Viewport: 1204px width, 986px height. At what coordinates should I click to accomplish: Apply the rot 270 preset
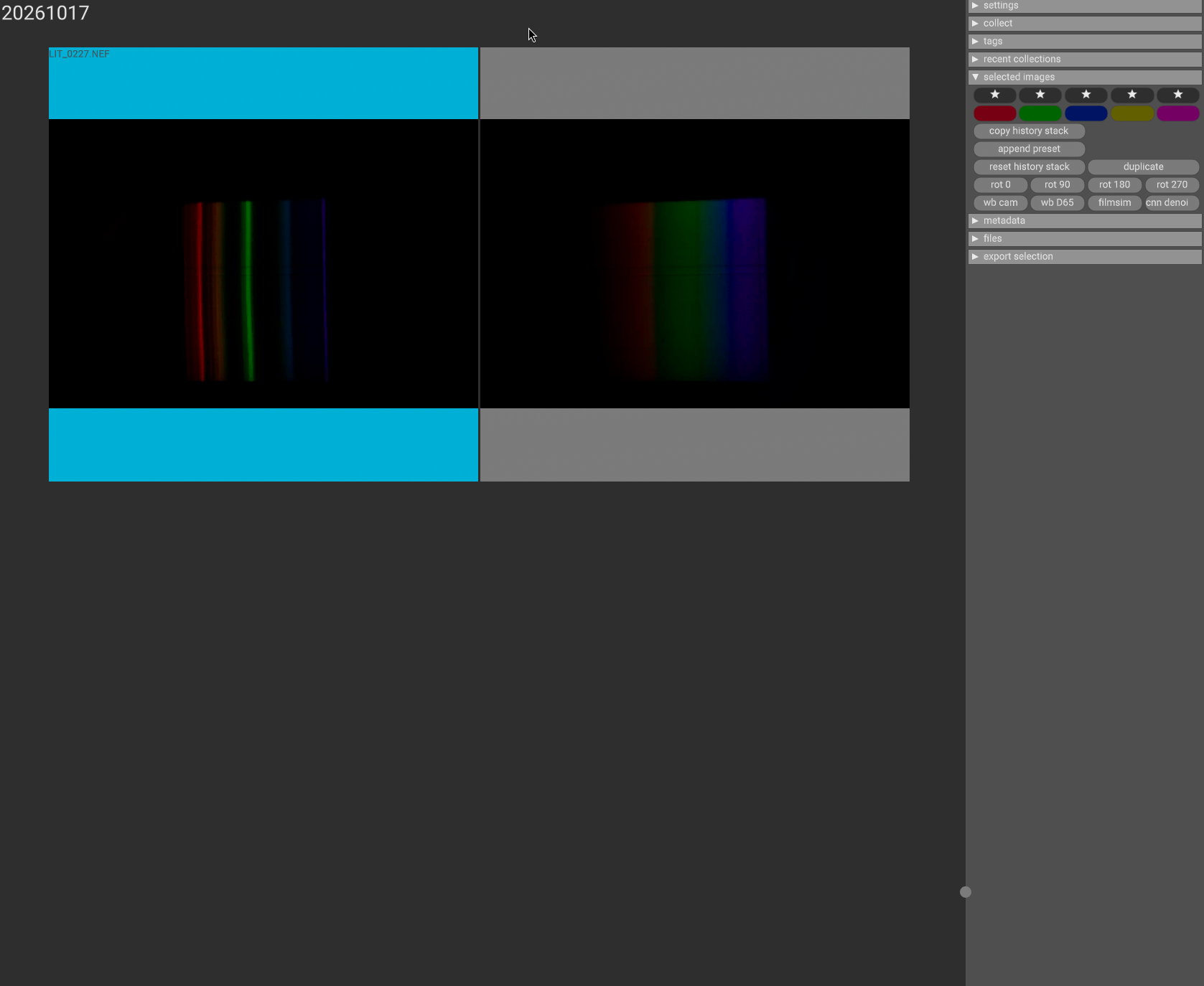(1172, 184)
